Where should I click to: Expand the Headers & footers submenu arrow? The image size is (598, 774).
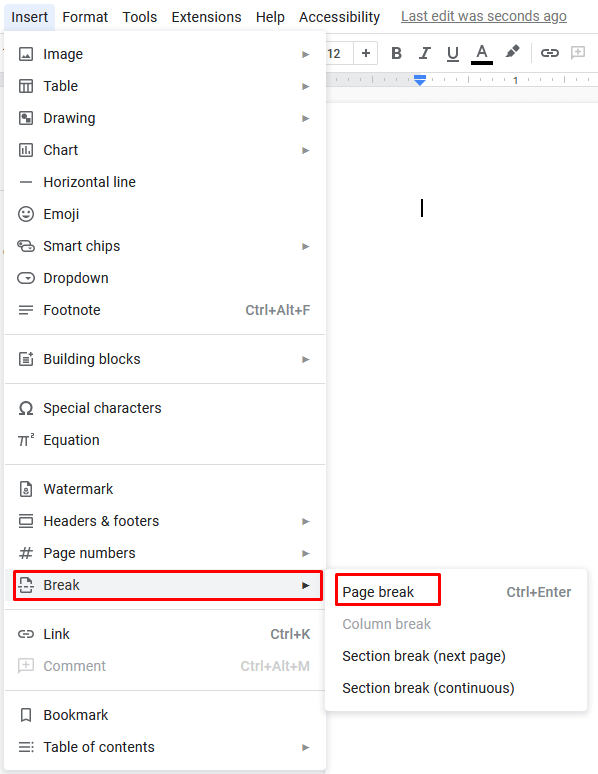306,521
